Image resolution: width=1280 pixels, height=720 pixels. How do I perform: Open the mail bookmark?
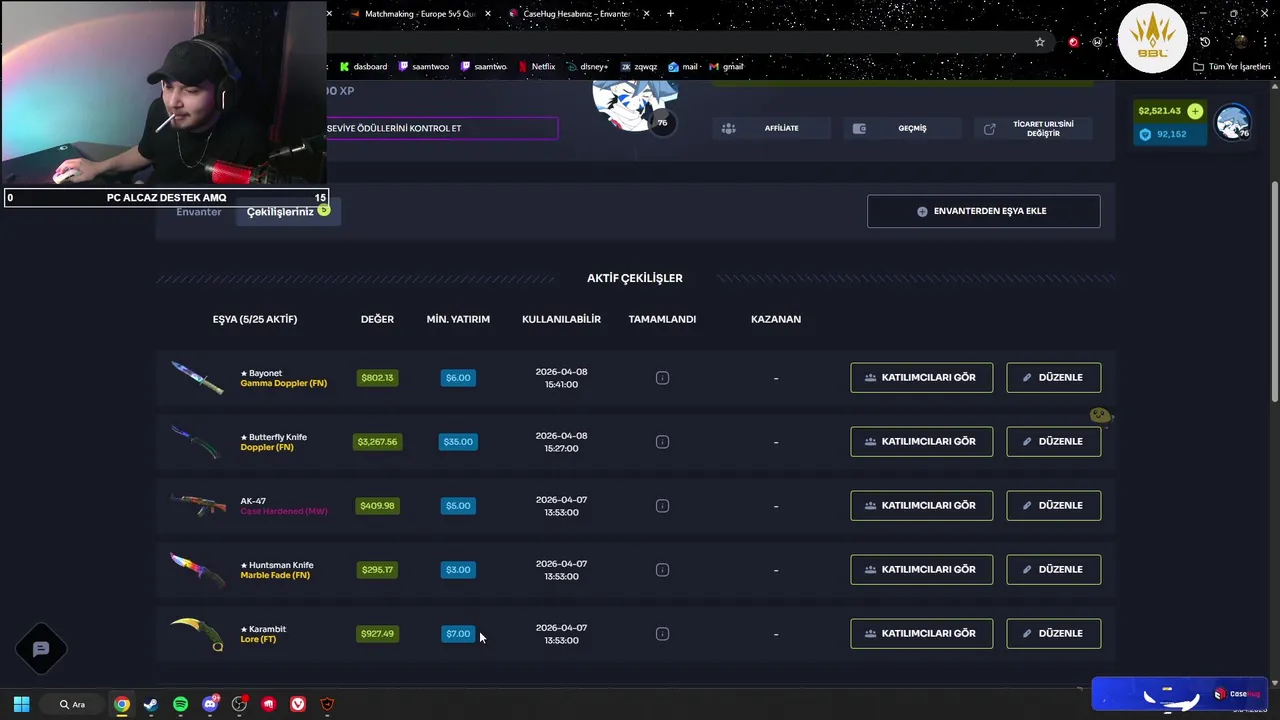click(x=683, y=67)
